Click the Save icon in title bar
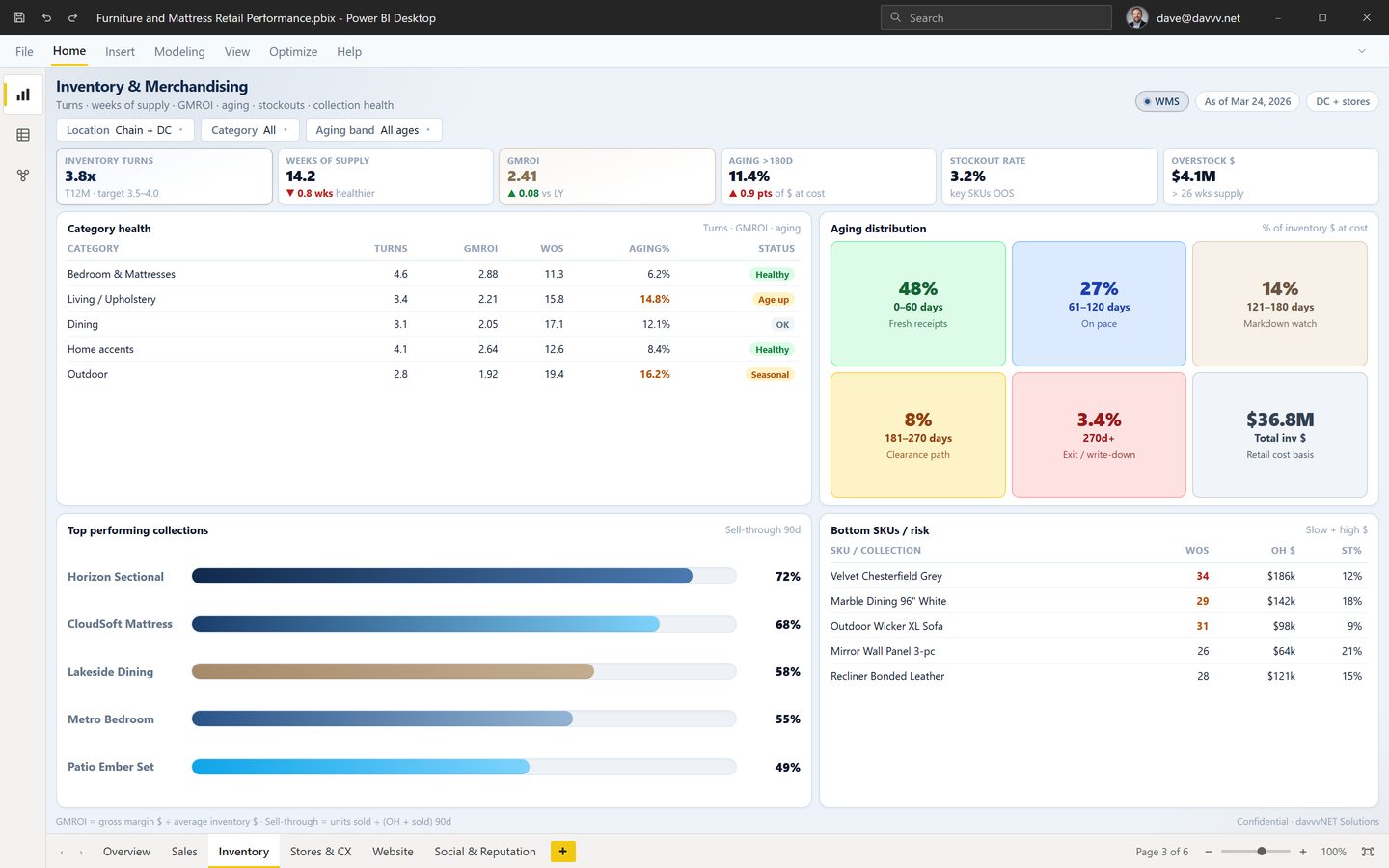1389x868 pixels. (19, 17)
